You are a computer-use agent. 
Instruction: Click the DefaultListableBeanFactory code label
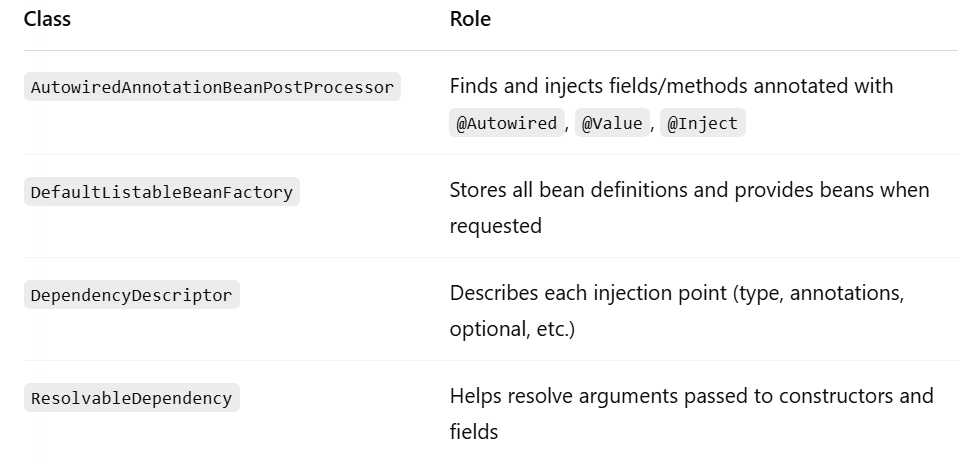click(x=162, y=192)
